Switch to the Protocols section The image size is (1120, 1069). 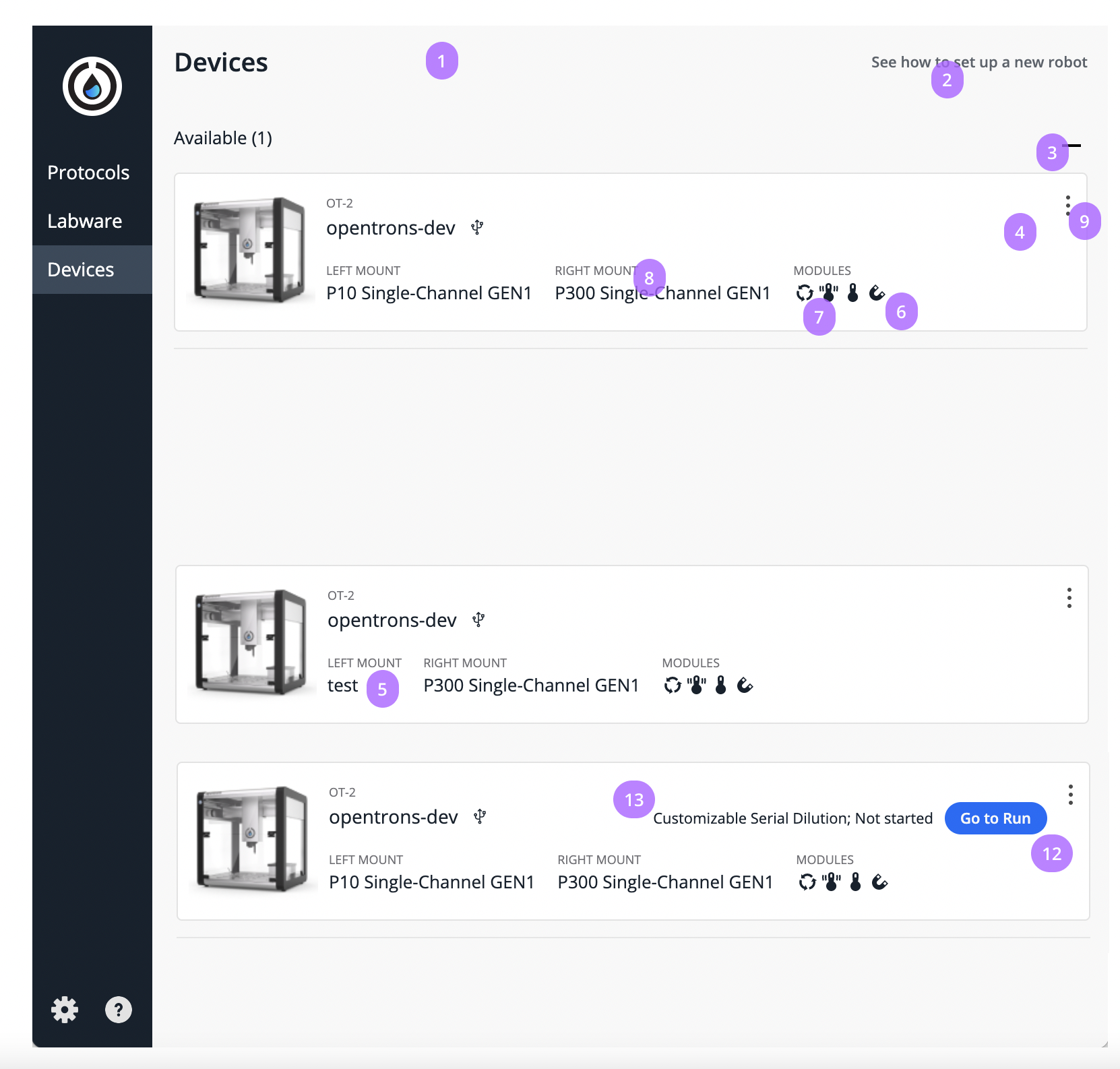pyautogui.click(x=88, y=173)
